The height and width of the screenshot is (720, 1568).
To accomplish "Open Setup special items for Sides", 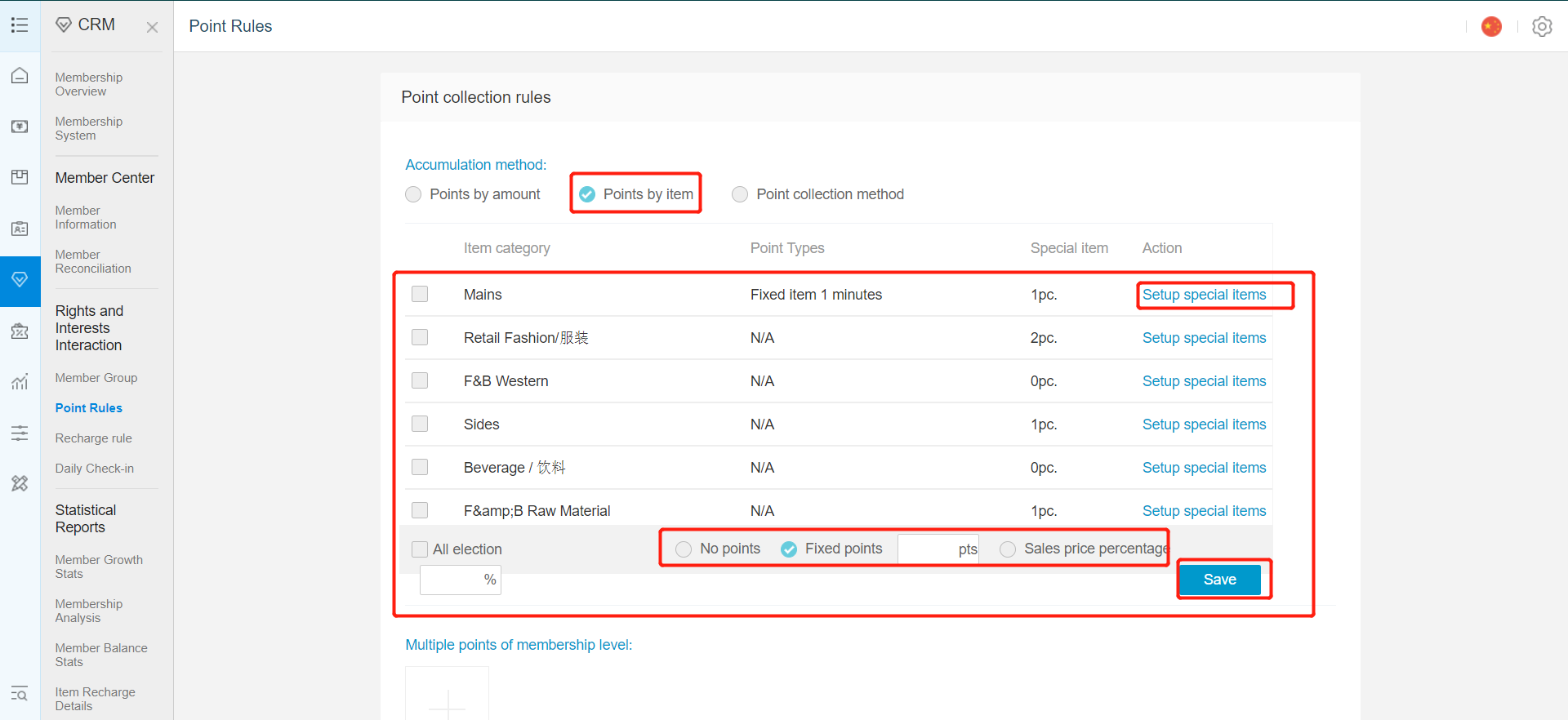I will pyautogui.click(x=1204, y=424).
